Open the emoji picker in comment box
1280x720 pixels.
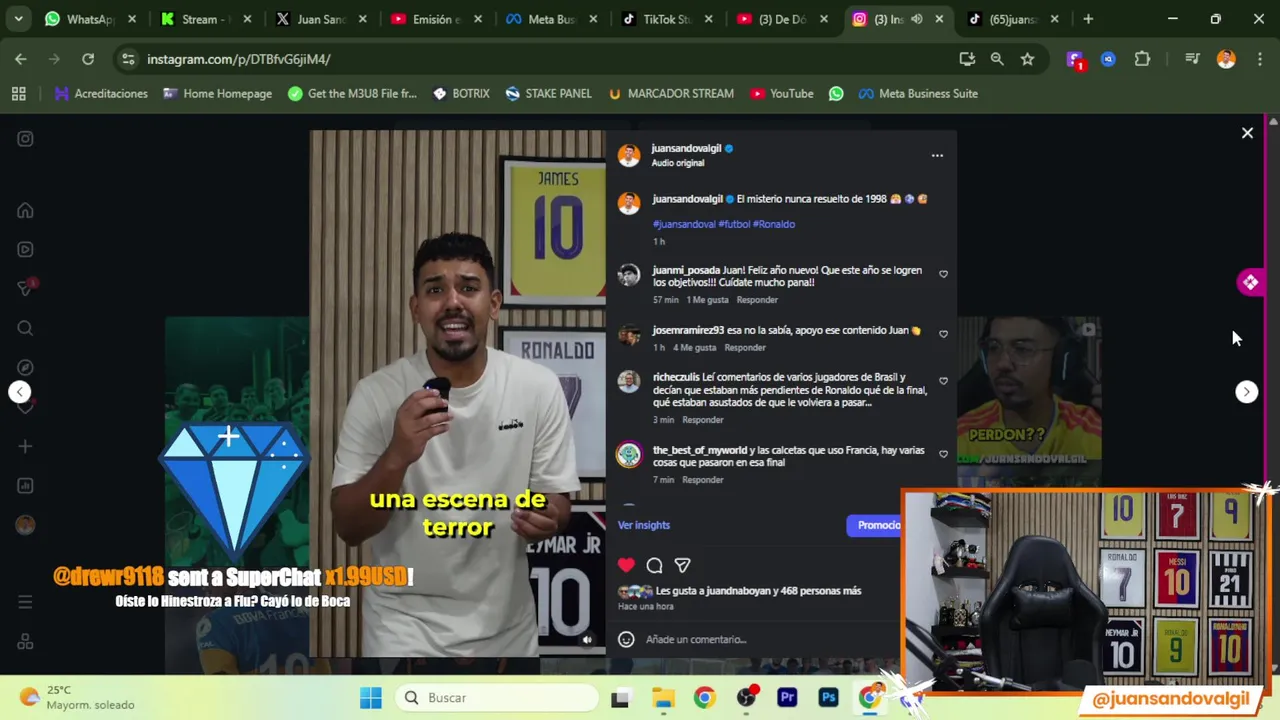tap(626, 639)
